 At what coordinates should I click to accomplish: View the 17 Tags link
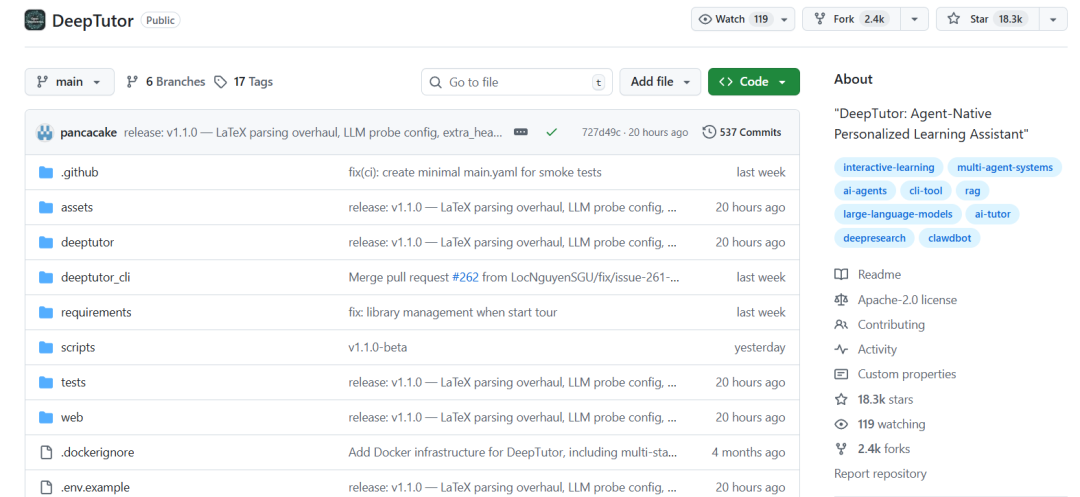[x=243, y=82]
